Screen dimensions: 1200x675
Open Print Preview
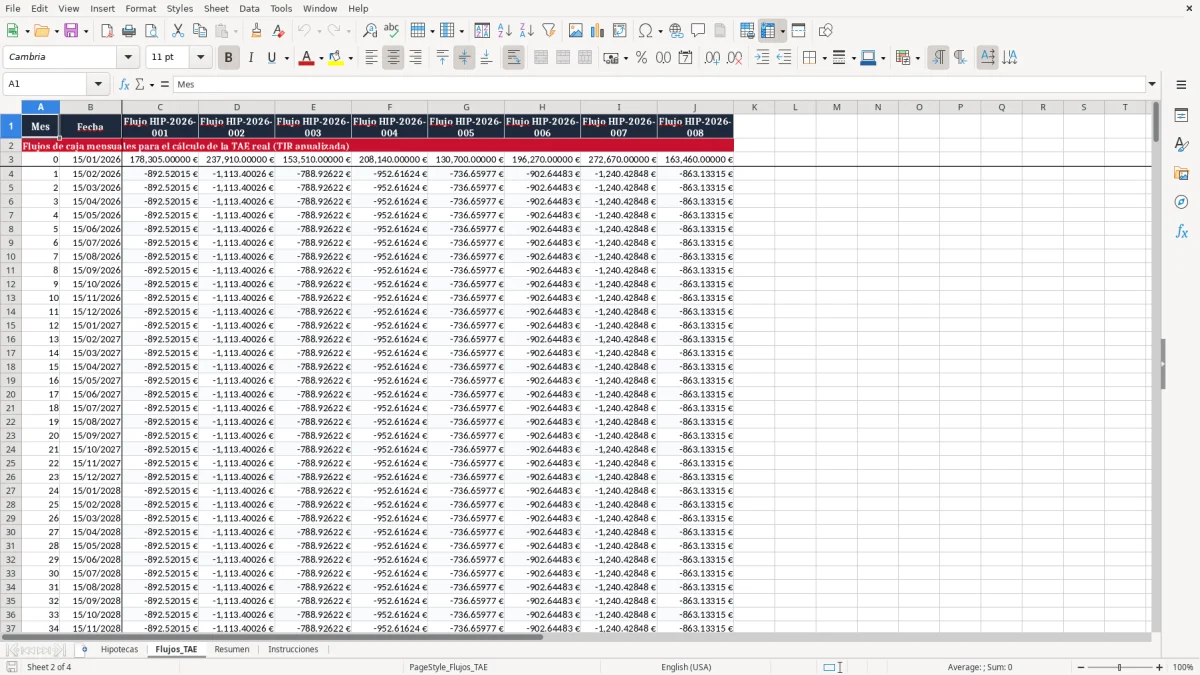coord(151,31)
